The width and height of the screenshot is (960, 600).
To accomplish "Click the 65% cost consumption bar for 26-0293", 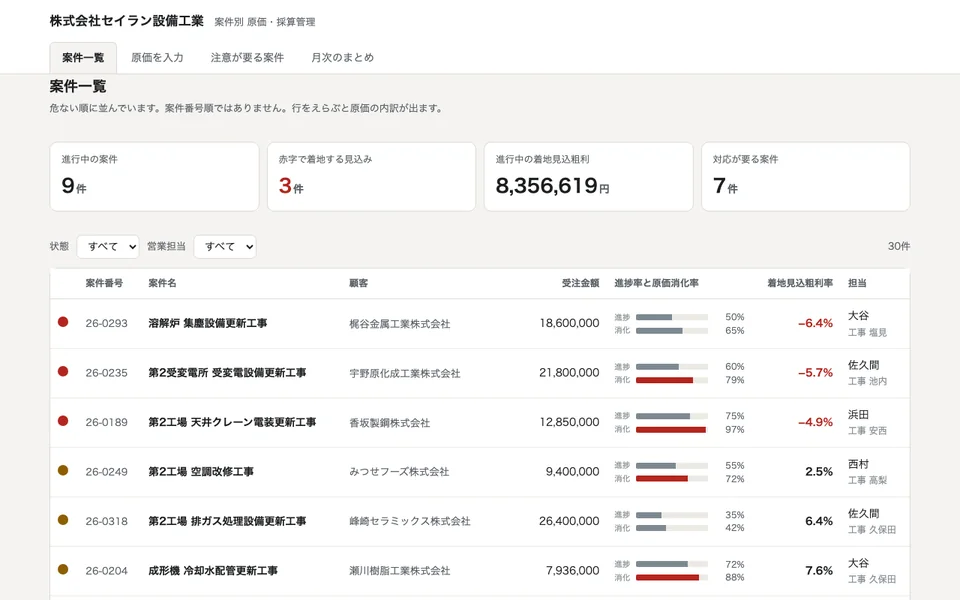I will [672, 331].
